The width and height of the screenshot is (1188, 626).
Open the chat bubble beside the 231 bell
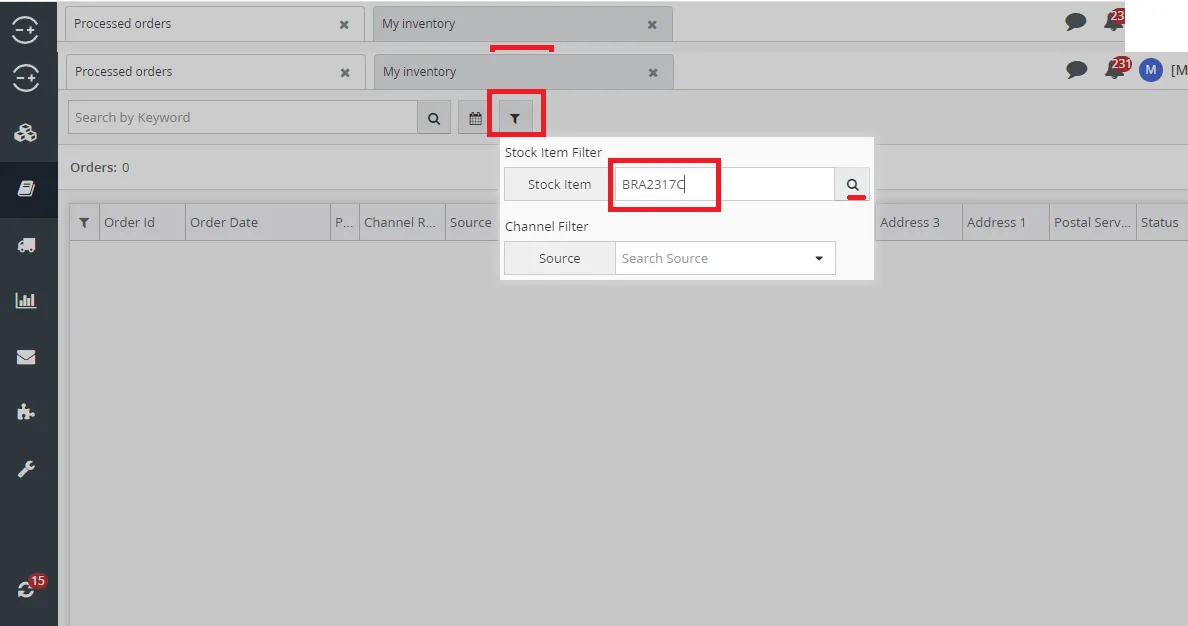1077,70
